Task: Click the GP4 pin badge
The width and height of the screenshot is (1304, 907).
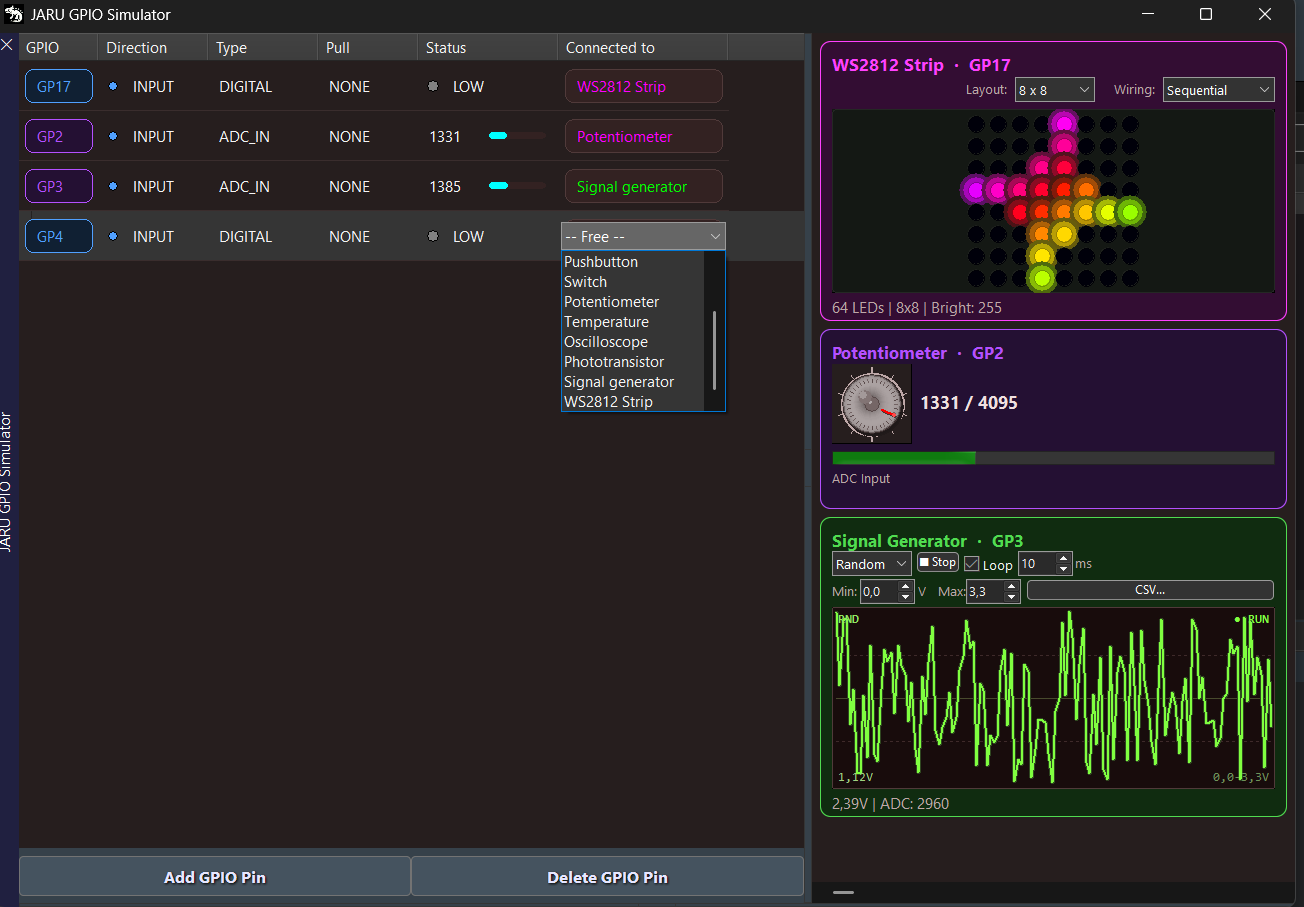Action: click(58, 236)
